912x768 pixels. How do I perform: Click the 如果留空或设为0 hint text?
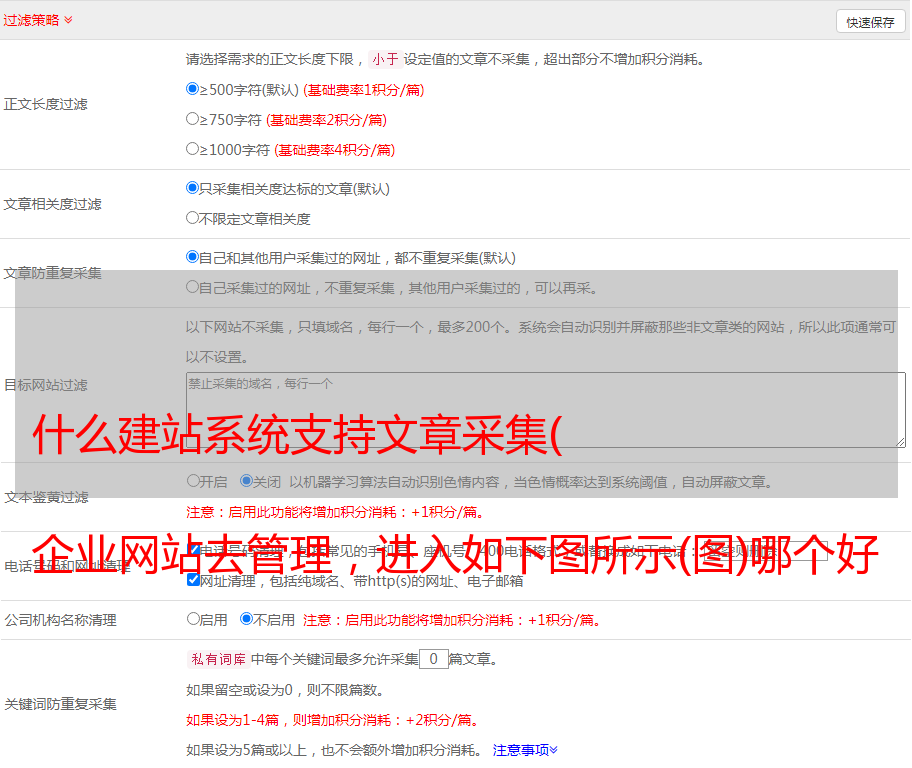click(286, 690)
